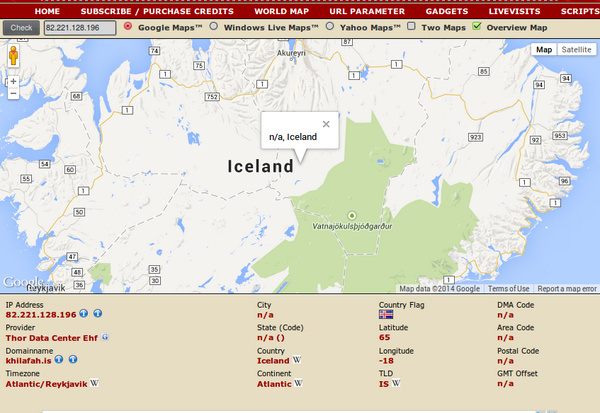Click second info icon on Domainname row
Screen dimensions: 600x413
point(73,359)
